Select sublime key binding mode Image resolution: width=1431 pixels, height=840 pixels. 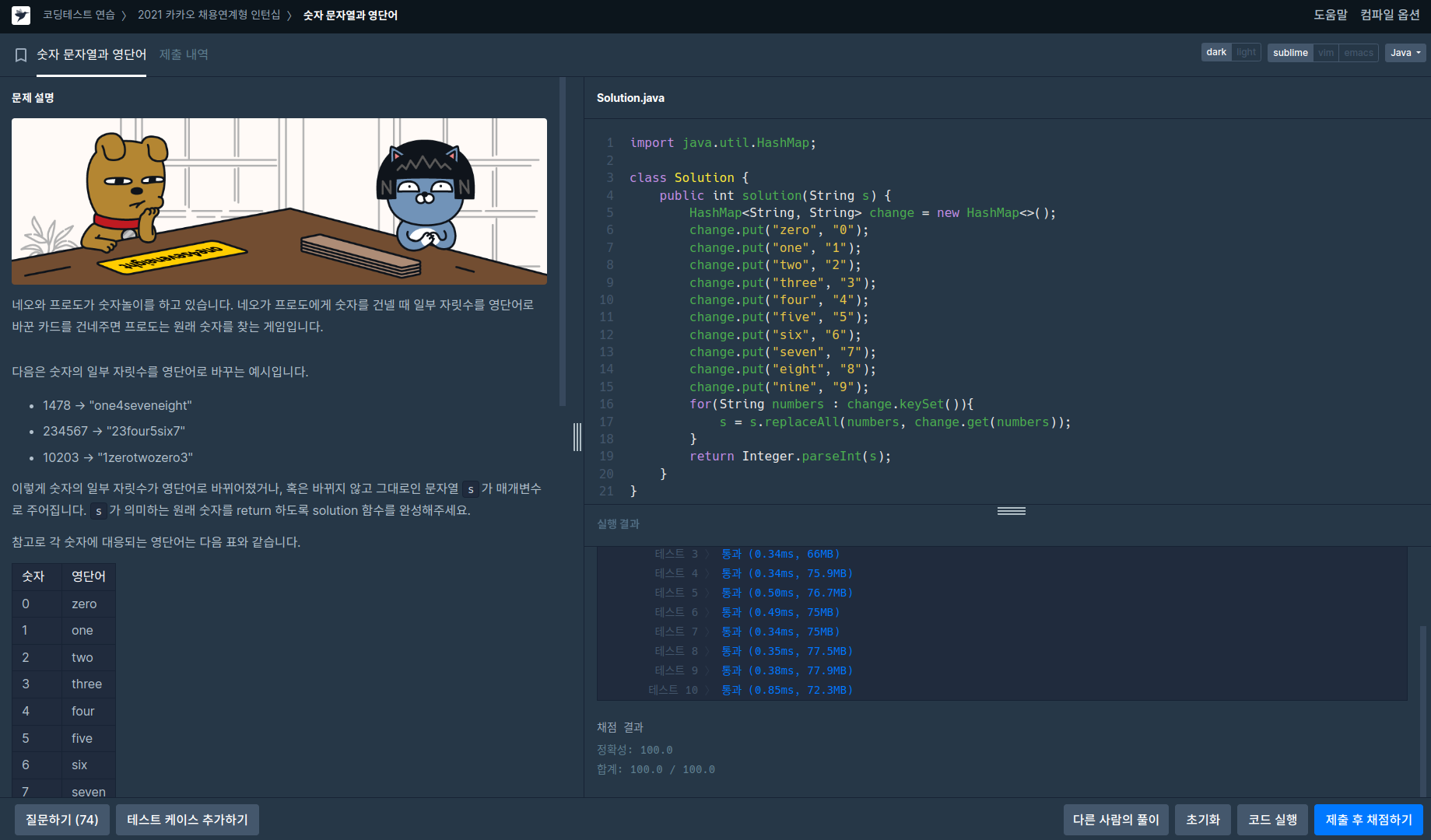coord(1290,52)
